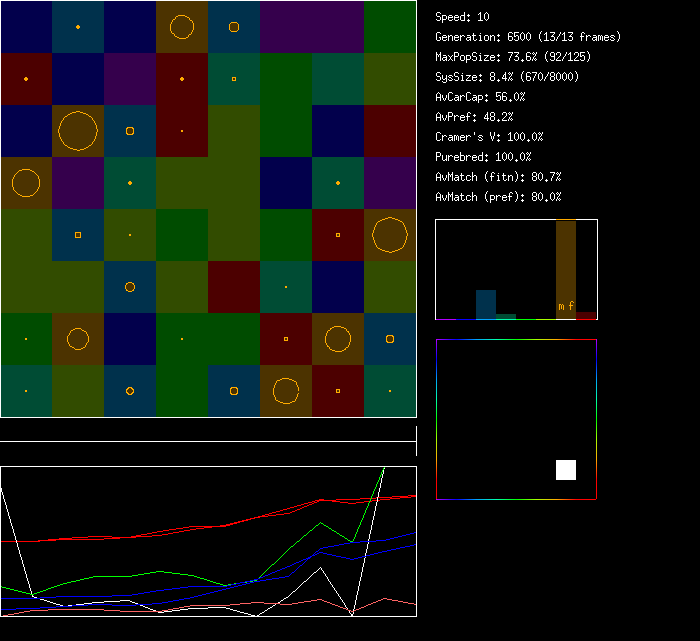Click the circle in the bottom row brown cell

(286, 391)
